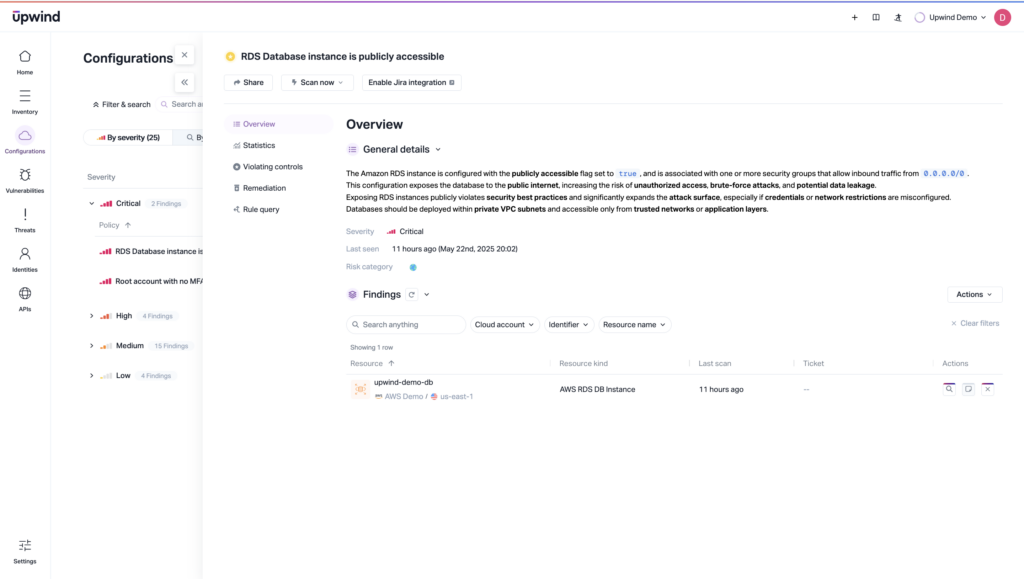Go to Home in the sidebar
The image size is (1024, 579).
(x=25, y=63)
